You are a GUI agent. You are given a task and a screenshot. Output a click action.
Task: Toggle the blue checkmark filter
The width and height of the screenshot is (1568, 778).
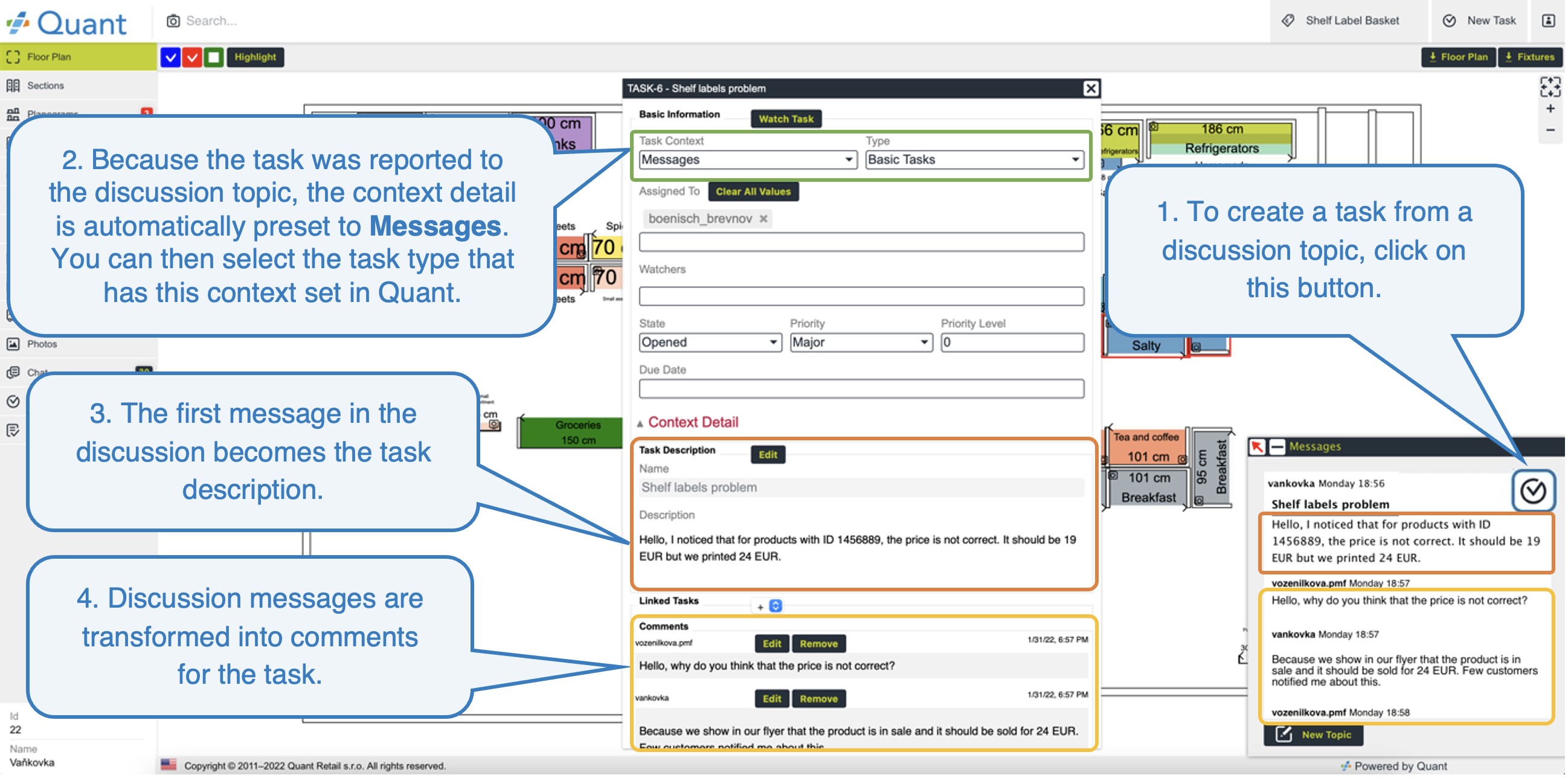click(x=171, y=57)
